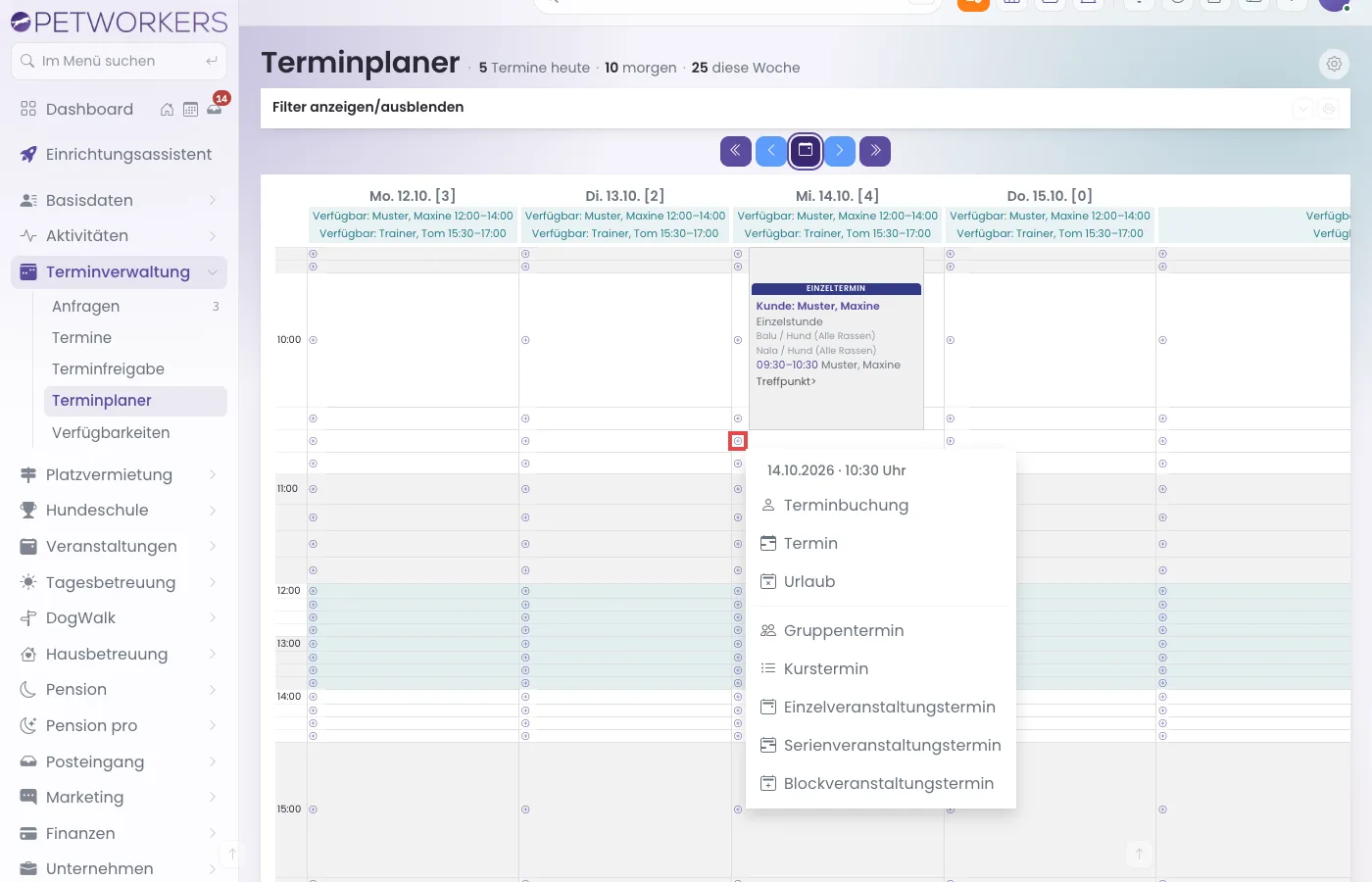Jump back a week with double-left arrow
The image size is (1372, 882).
click(x=736, y=151)
